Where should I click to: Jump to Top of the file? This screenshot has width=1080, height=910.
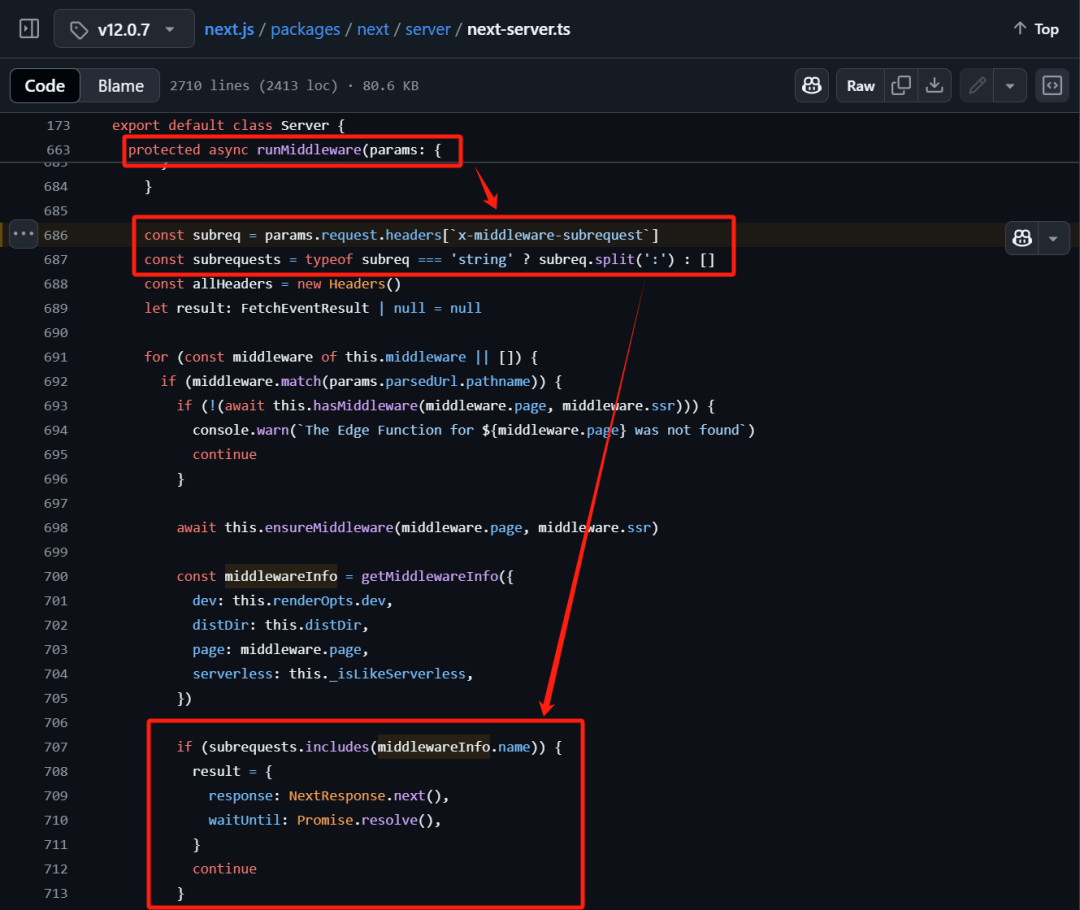[x=1036, y=29]
